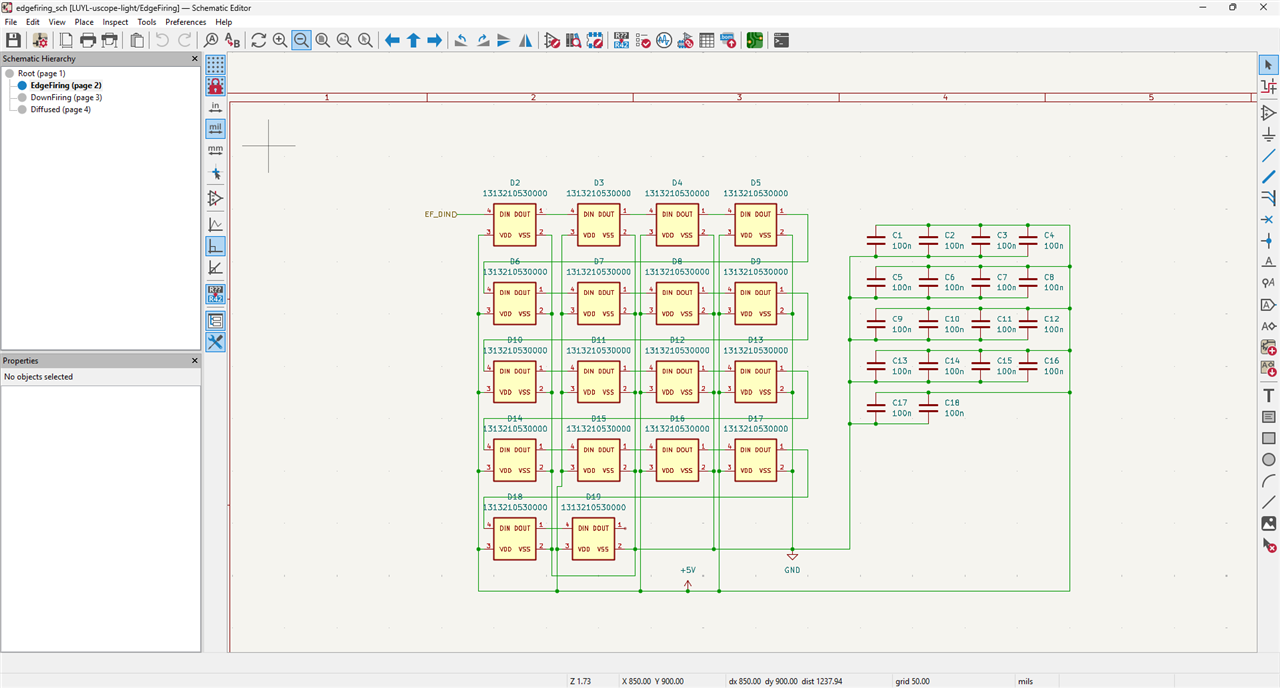Toggle grid display on the left toolbar

coord(215,65)
